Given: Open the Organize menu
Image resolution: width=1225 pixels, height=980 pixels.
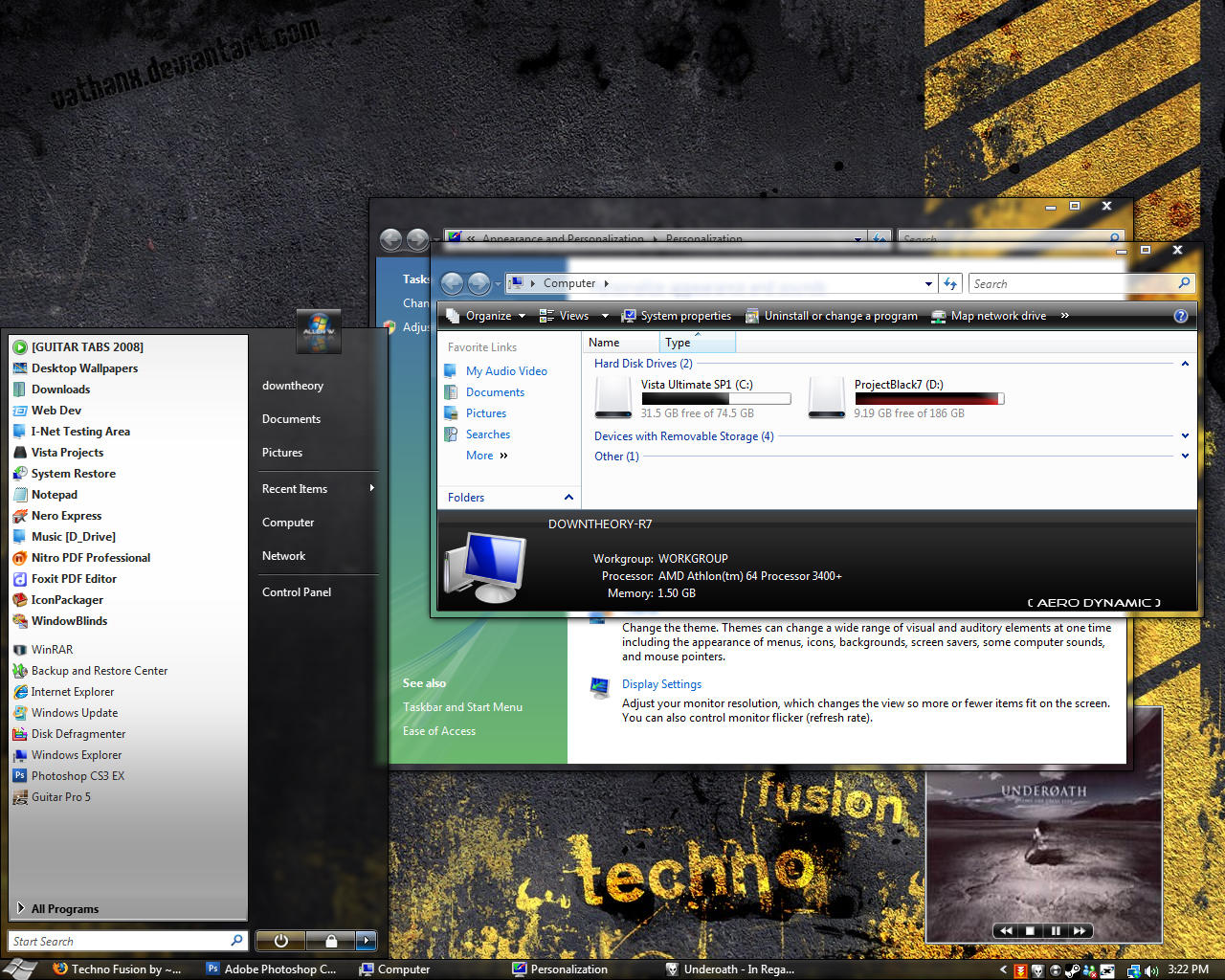Looking at the screenshot, I should (487, 316).
